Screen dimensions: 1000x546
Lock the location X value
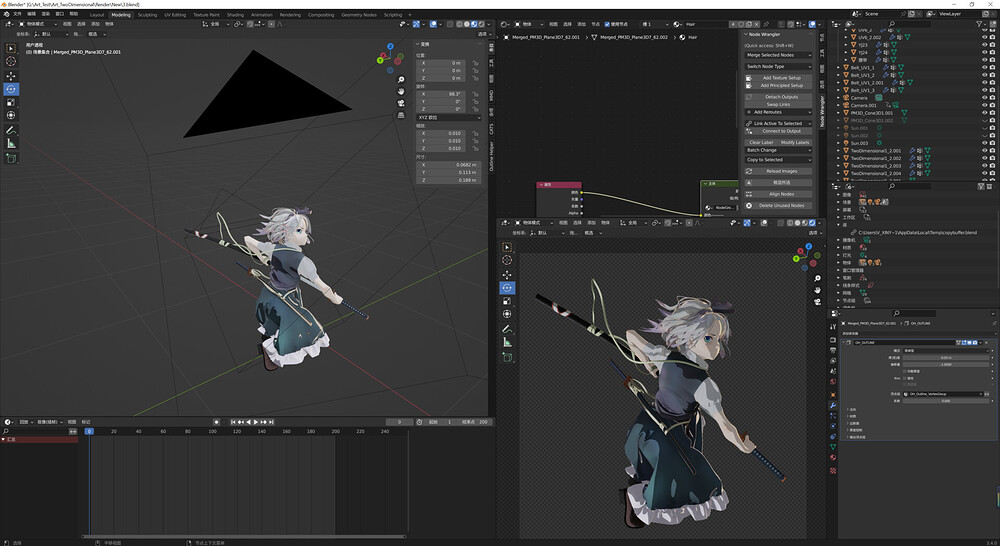click(475, 63)
